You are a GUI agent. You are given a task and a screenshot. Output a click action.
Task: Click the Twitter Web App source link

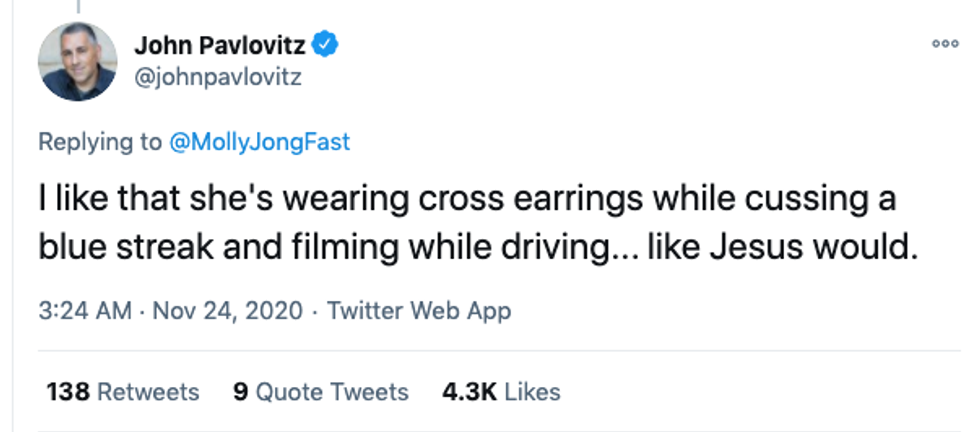(419, 311)
